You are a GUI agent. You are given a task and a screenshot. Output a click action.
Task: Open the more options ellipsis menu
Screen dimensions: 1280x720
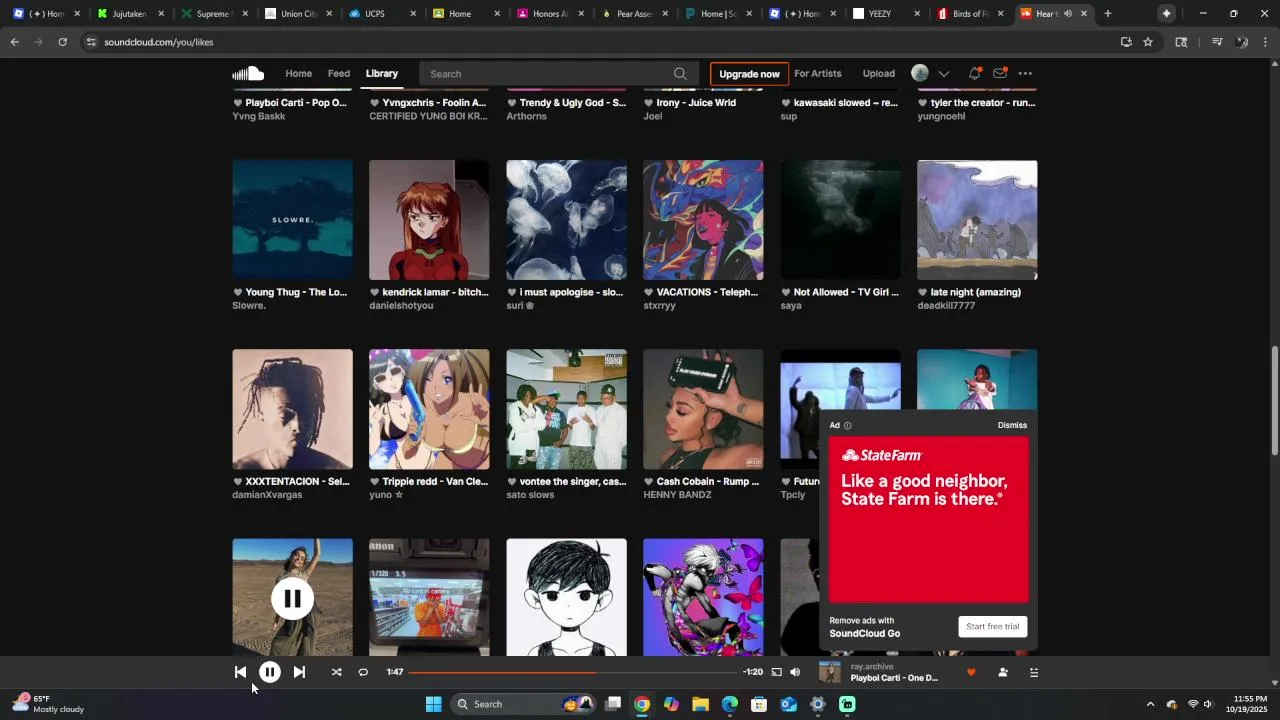point(1025,73)
